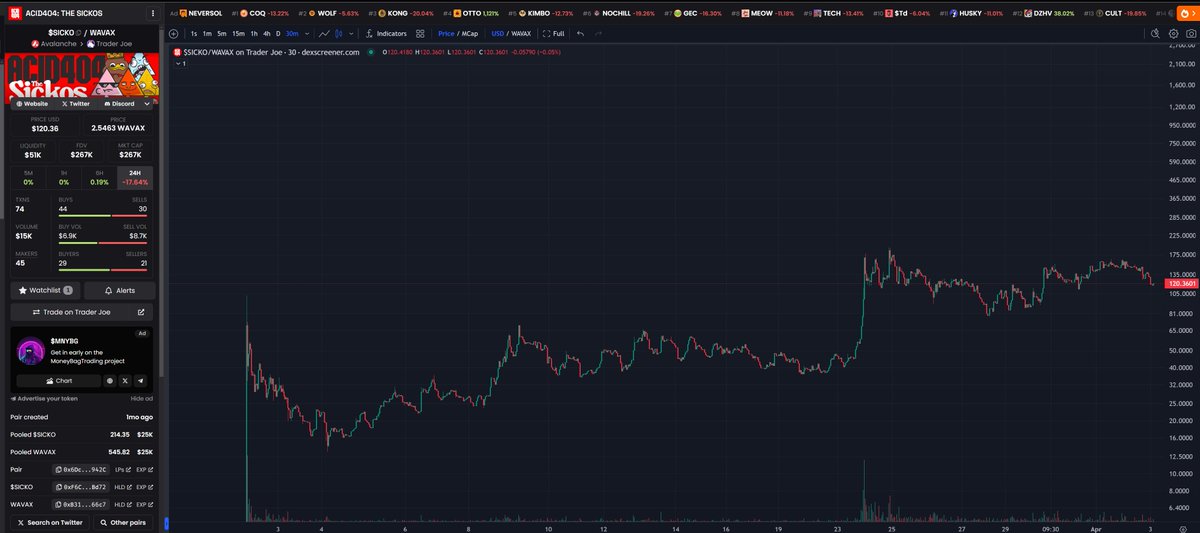Open the WAVAX EXP explorer link
This screenshot has width=1200, height=533.
pyautogui.click(x=146, y=504)
